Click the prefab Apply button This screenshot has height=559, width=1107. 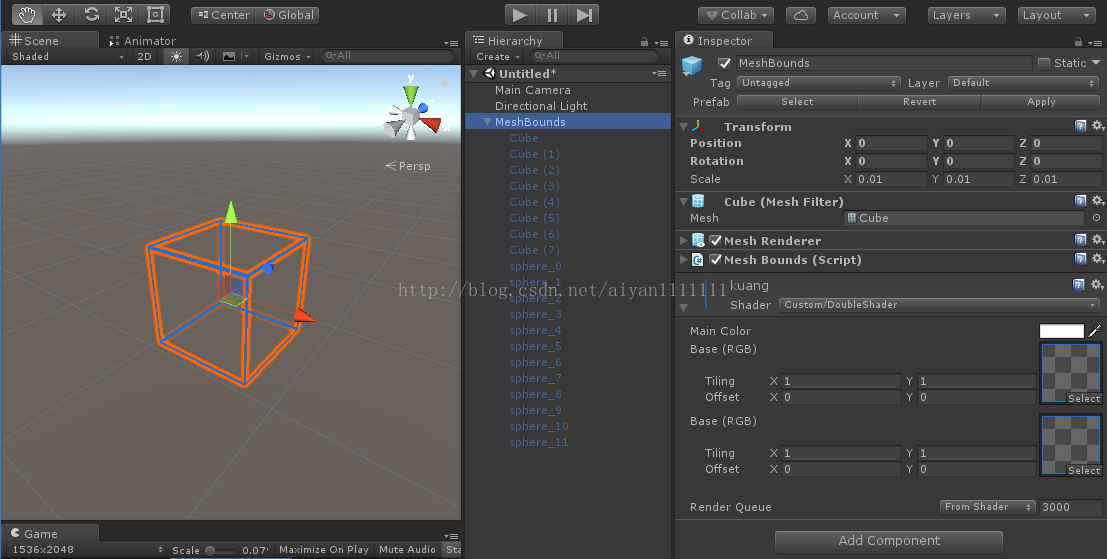[1041, 102]
